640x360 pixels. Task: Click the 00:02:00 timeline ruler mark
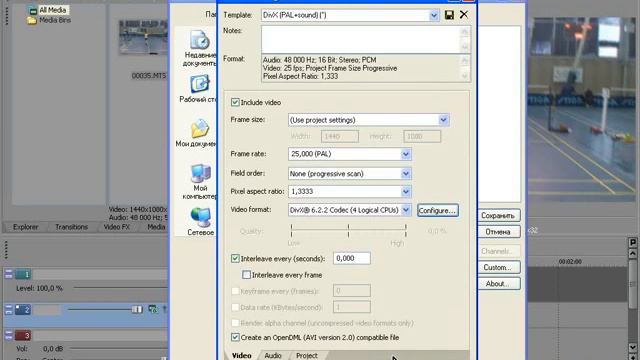pos(570,262)
